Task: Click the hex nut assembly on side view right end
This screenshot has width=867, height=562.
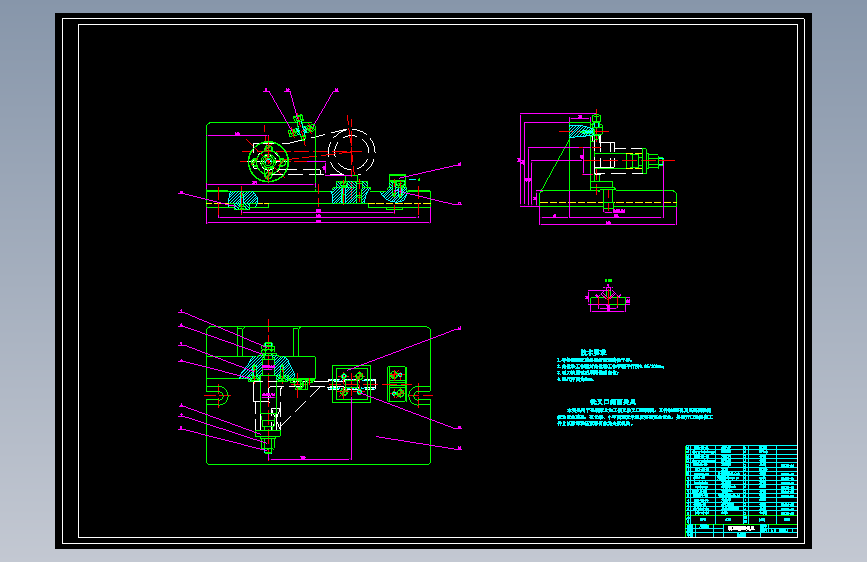Action: pyautogui.click(x=655, y=161)
